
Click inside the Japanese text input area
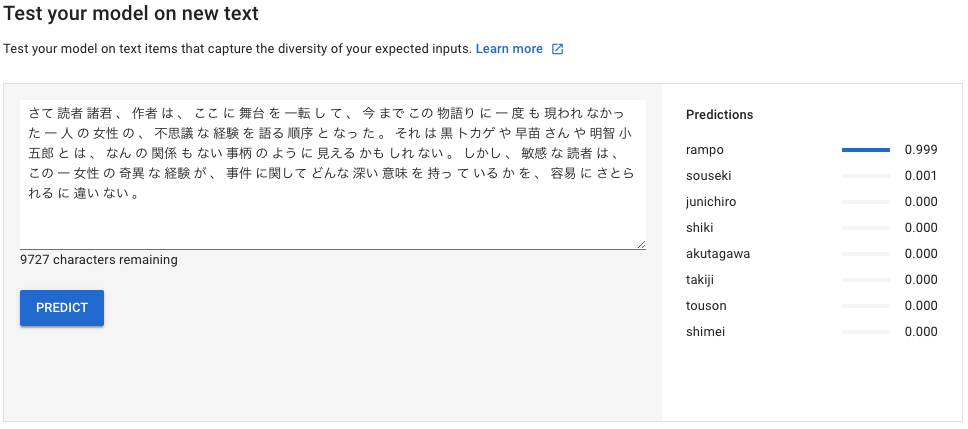click(332, 174)
